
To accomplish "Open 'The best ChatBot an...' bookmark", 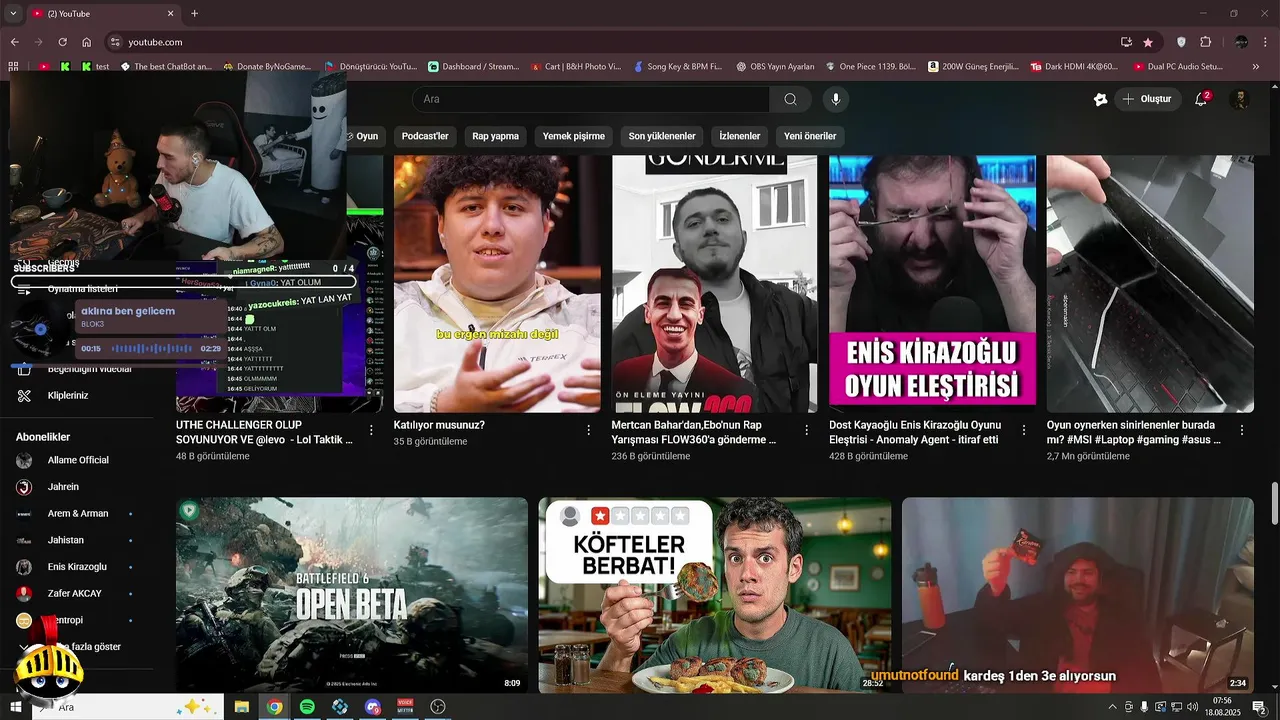I will [x=166, y=66].
